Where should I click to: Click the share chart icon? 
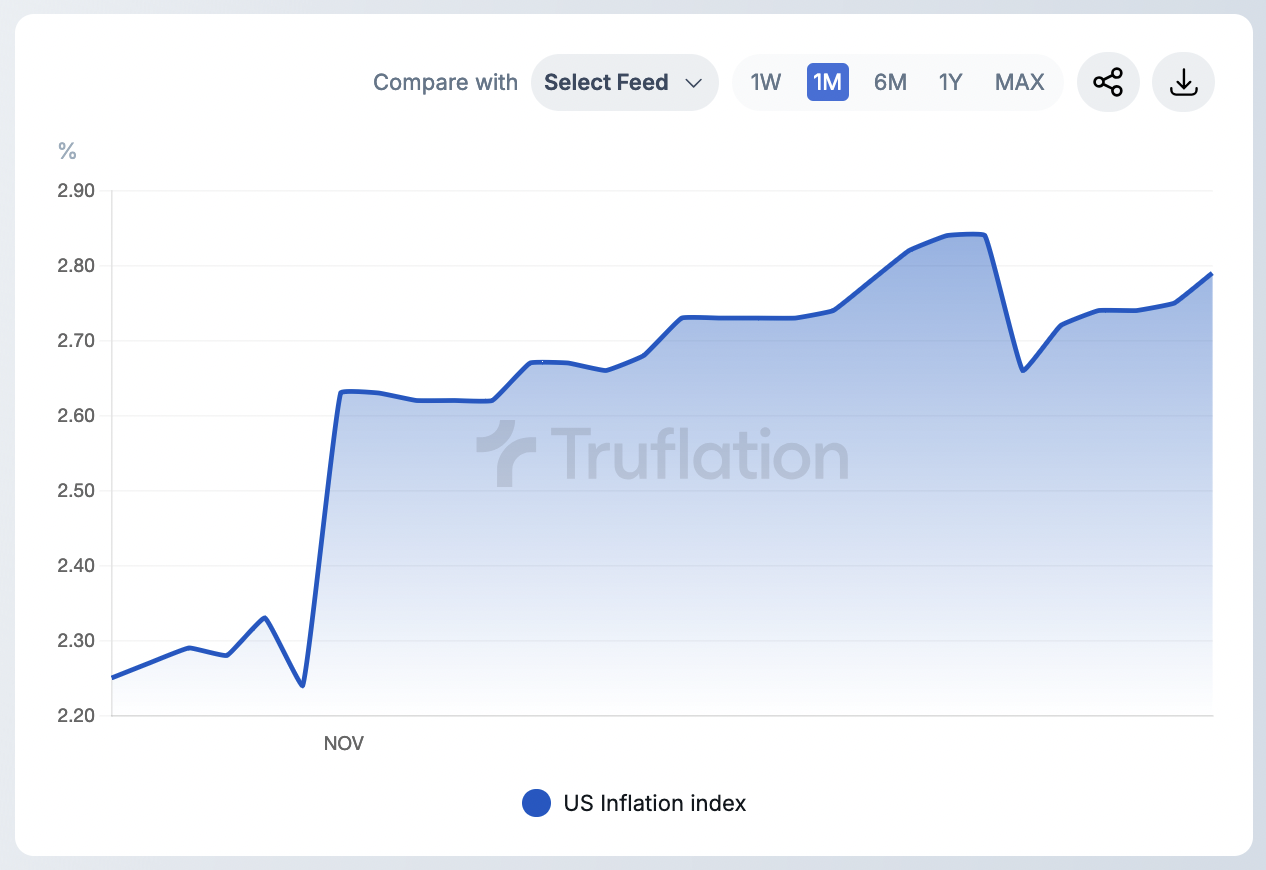(x=1108, y=82)
